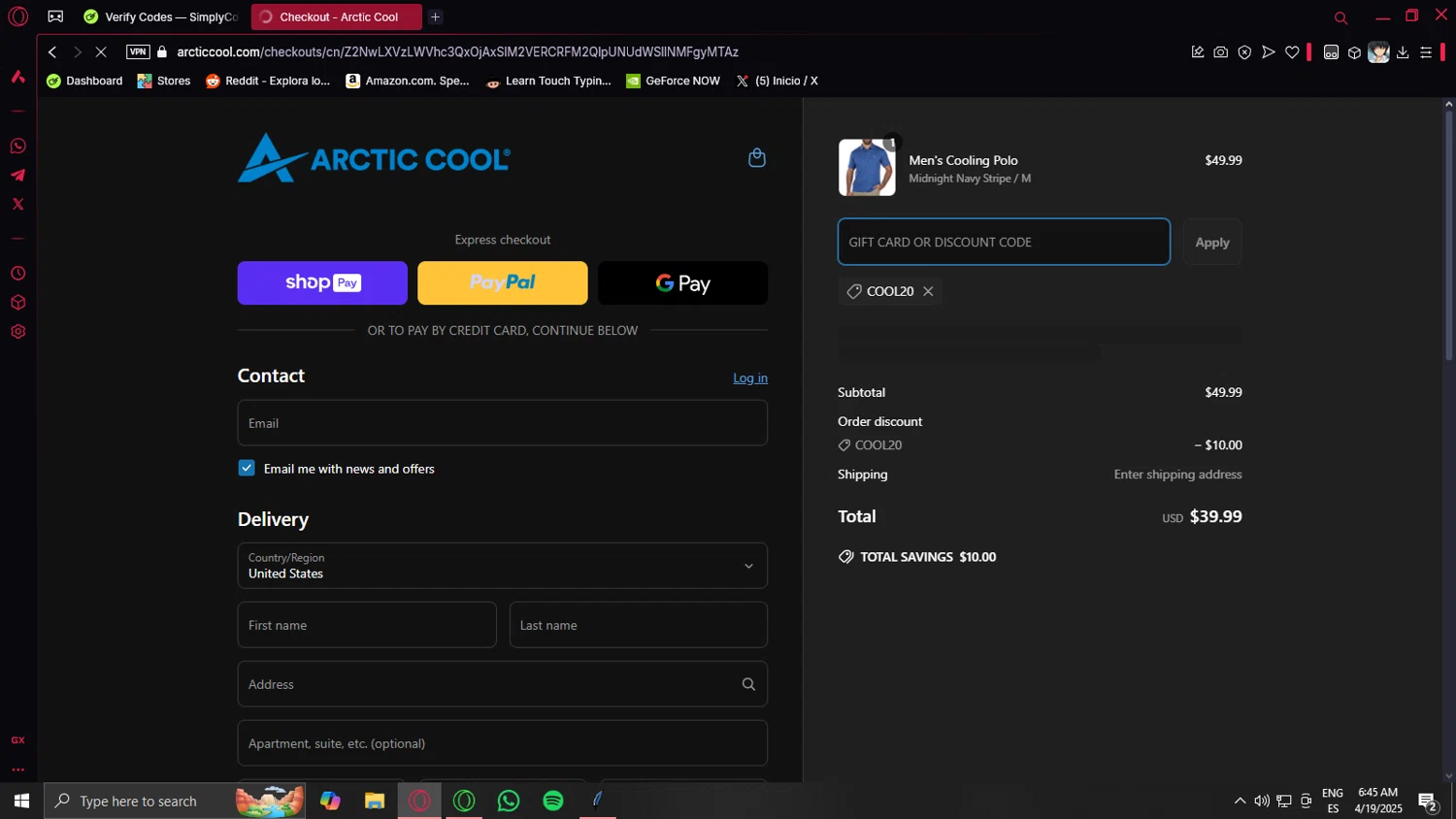Open File Explorer from taskbar
This screenshot has width=1456, height=819.
[375, 801]
